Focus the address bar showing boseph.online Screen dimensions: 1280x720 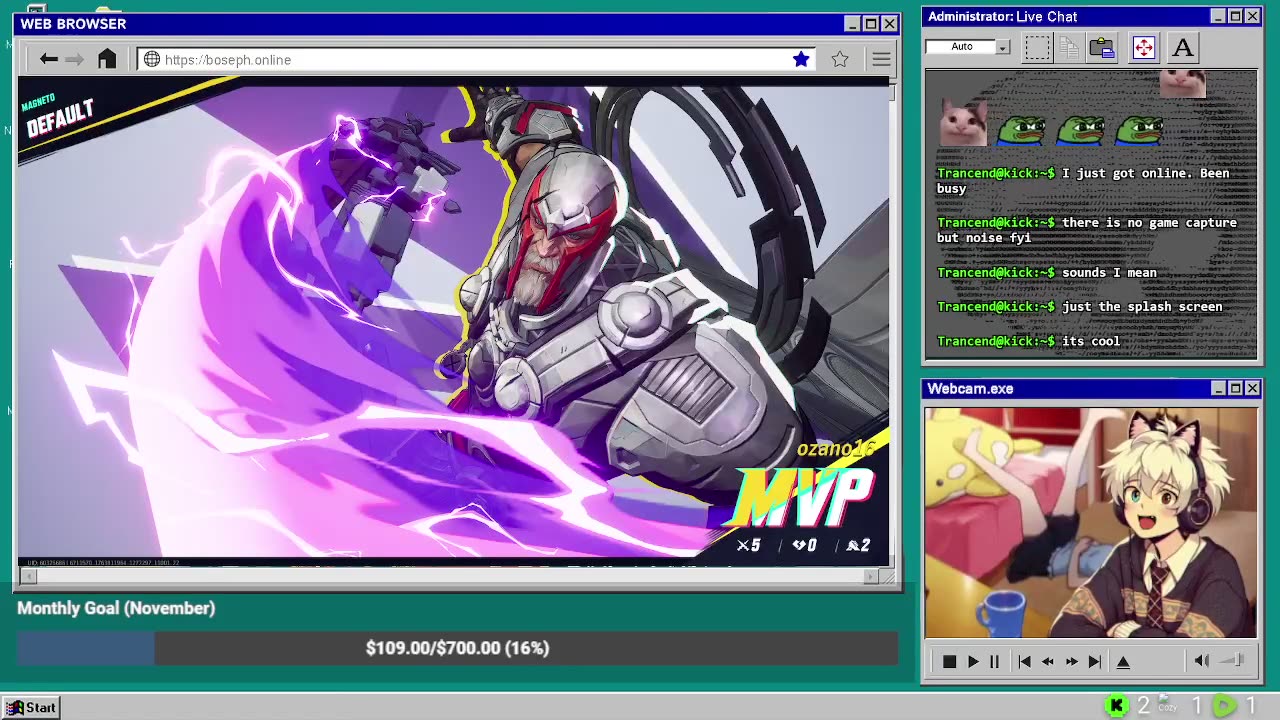476,60
